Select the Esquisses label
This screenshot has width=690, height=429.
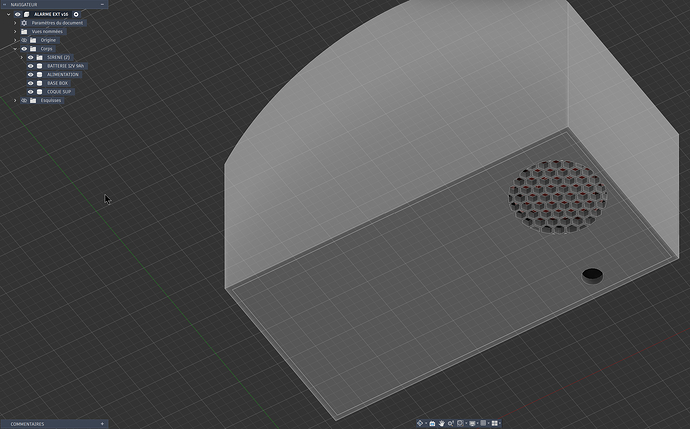point(51,100)
